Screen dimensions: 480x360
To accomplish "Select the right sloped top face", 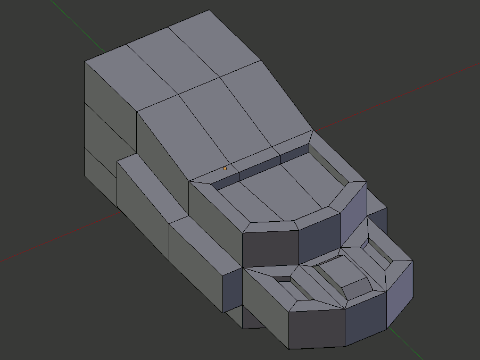I will pos(266,105).
